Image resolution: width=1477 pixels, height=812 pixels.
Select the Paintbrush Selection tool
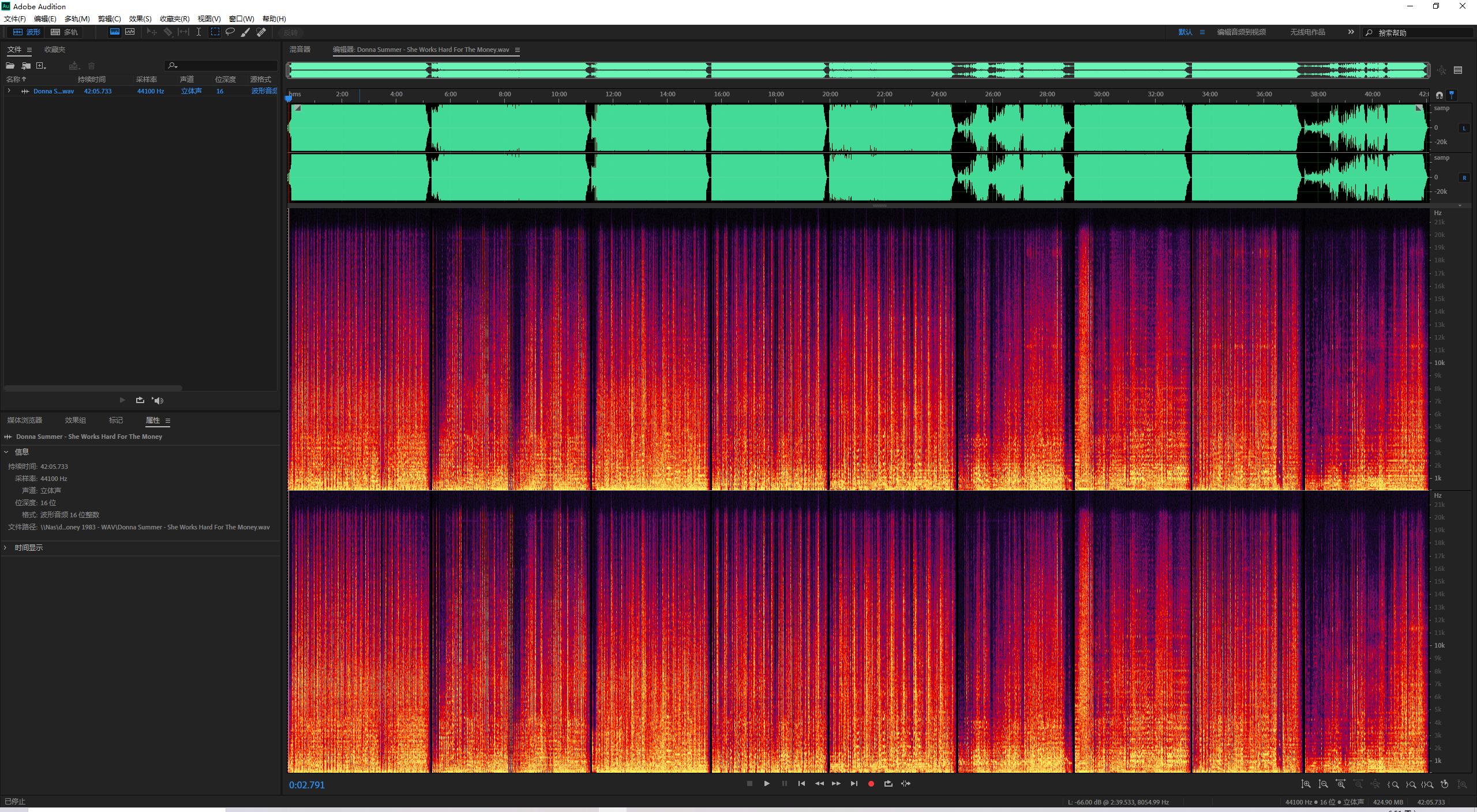pos(245,32)
